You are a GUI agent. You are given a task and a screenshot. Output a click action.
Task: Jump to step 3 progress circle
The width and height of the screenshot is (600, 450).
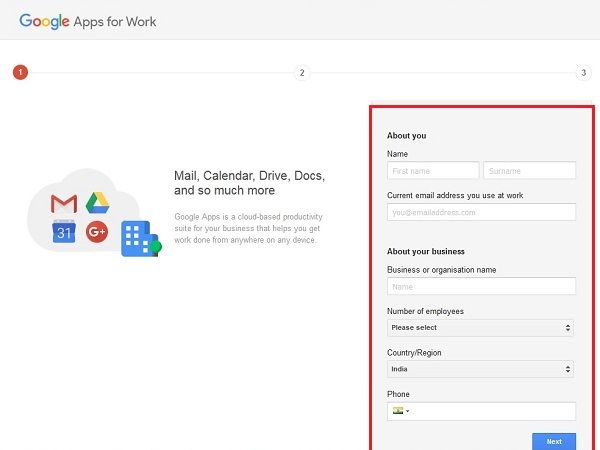583,72
